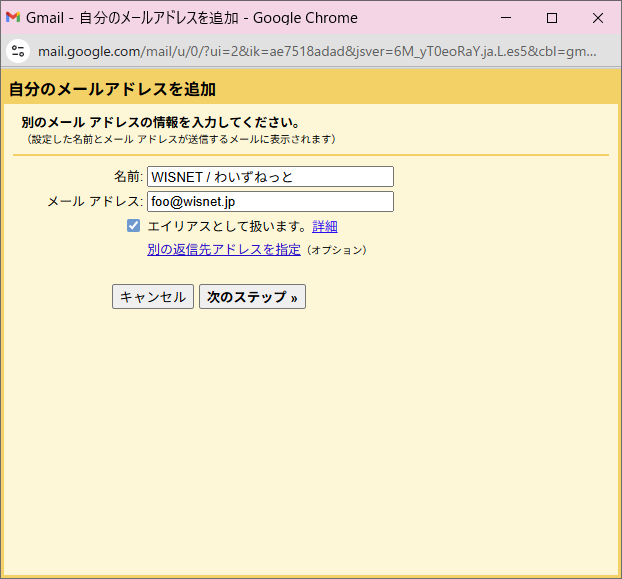Click the 別のメール アドレスの情報を入力してください instruction

point(160,123)
